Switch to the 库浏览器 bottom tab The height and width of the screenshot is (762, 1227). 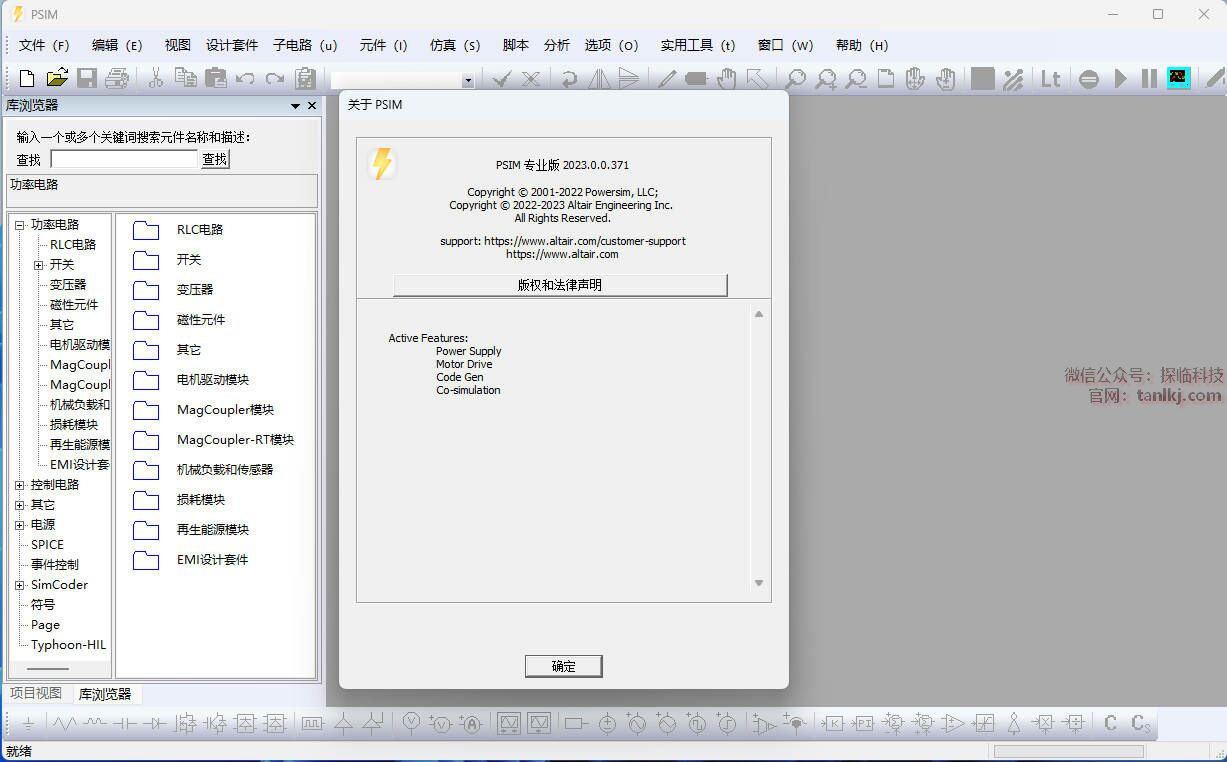click(105, 694)
